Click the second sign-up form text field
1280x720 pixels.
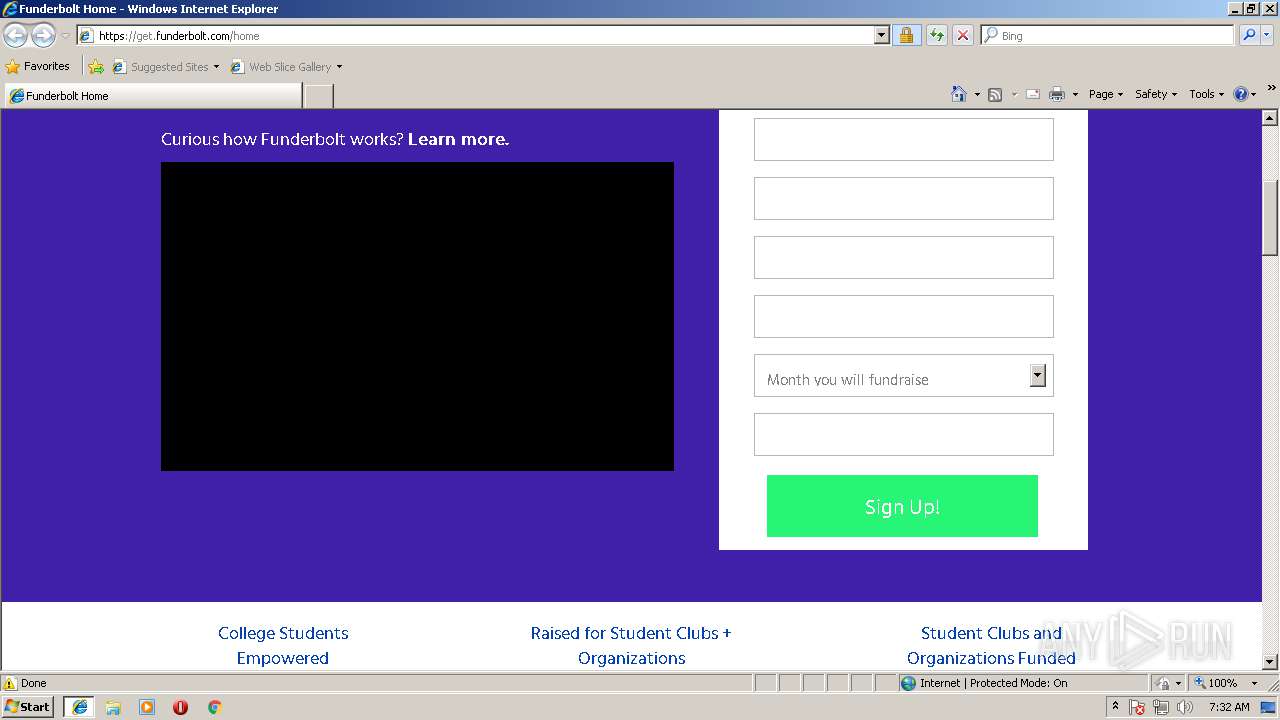click(x=903, y=198)
